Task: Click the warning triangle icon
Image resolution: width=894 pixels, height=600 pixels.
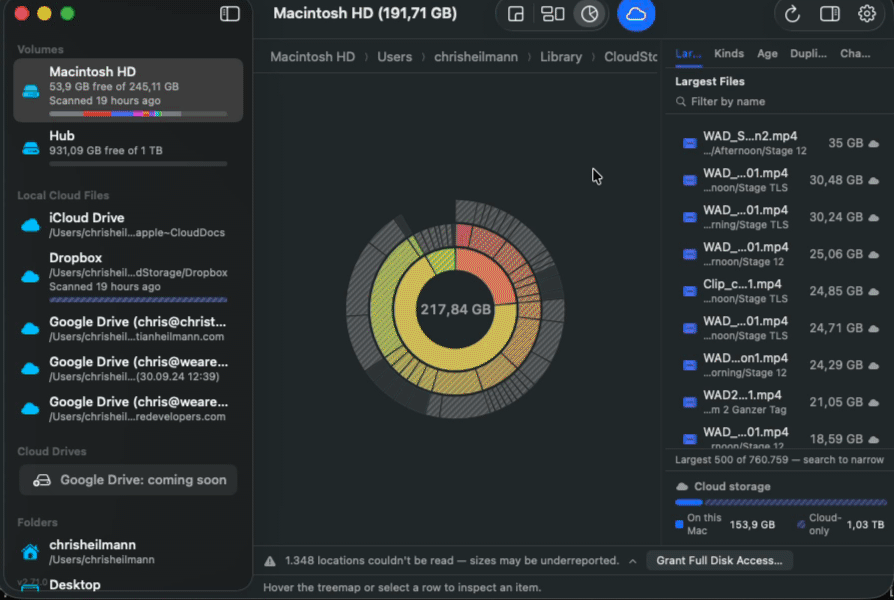Action: [270, 561]
